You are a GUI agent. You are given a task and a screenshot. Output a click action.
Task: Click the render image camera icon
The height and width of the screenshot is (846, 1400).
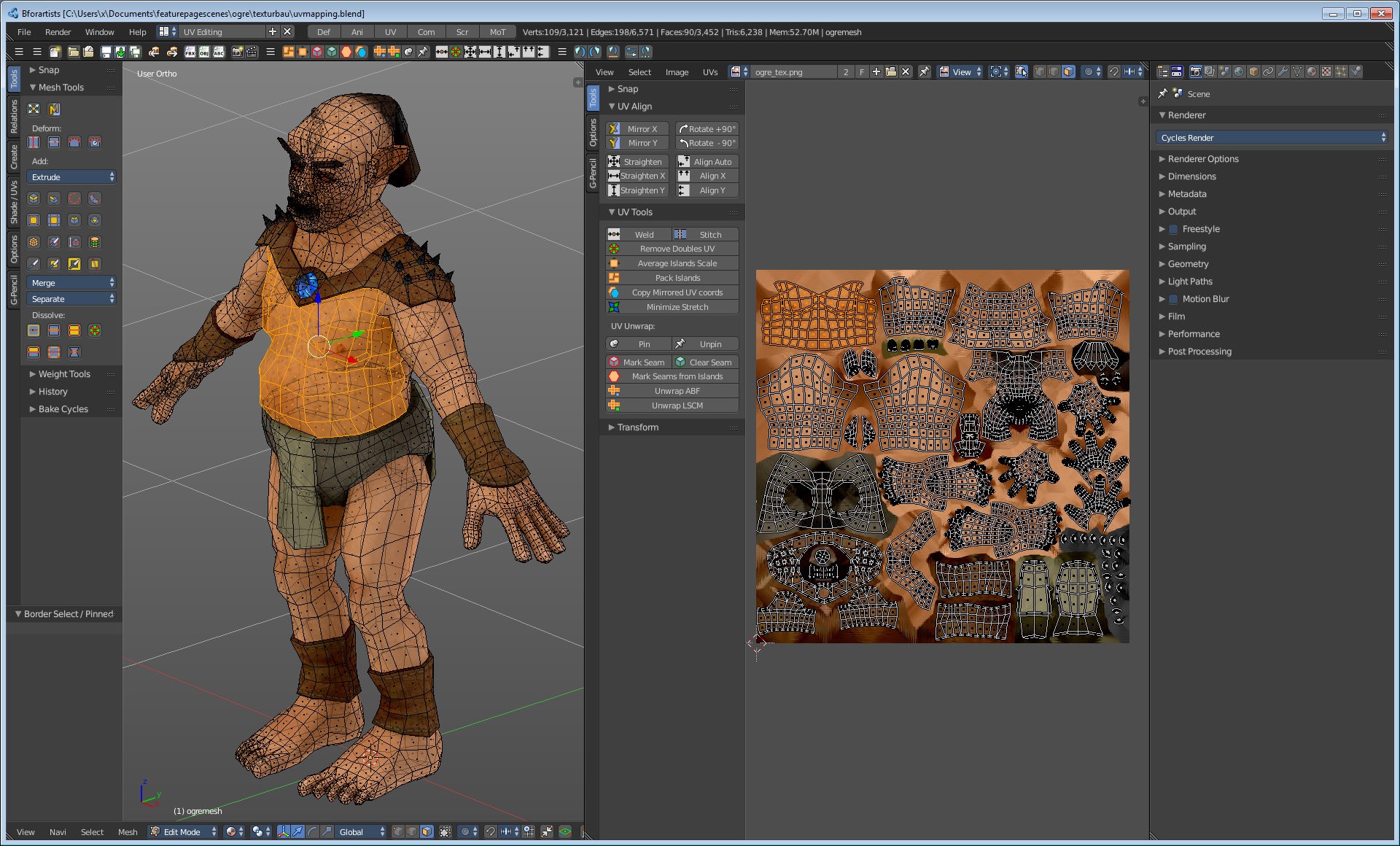point(237,52)
